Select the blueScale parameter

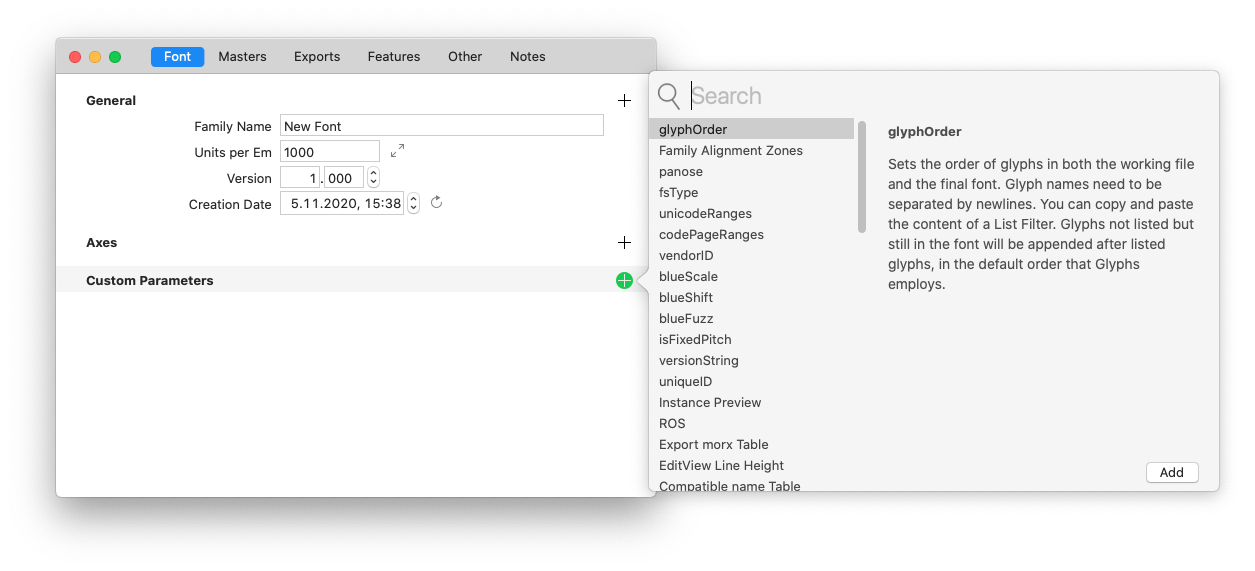[x=752, y=276]
